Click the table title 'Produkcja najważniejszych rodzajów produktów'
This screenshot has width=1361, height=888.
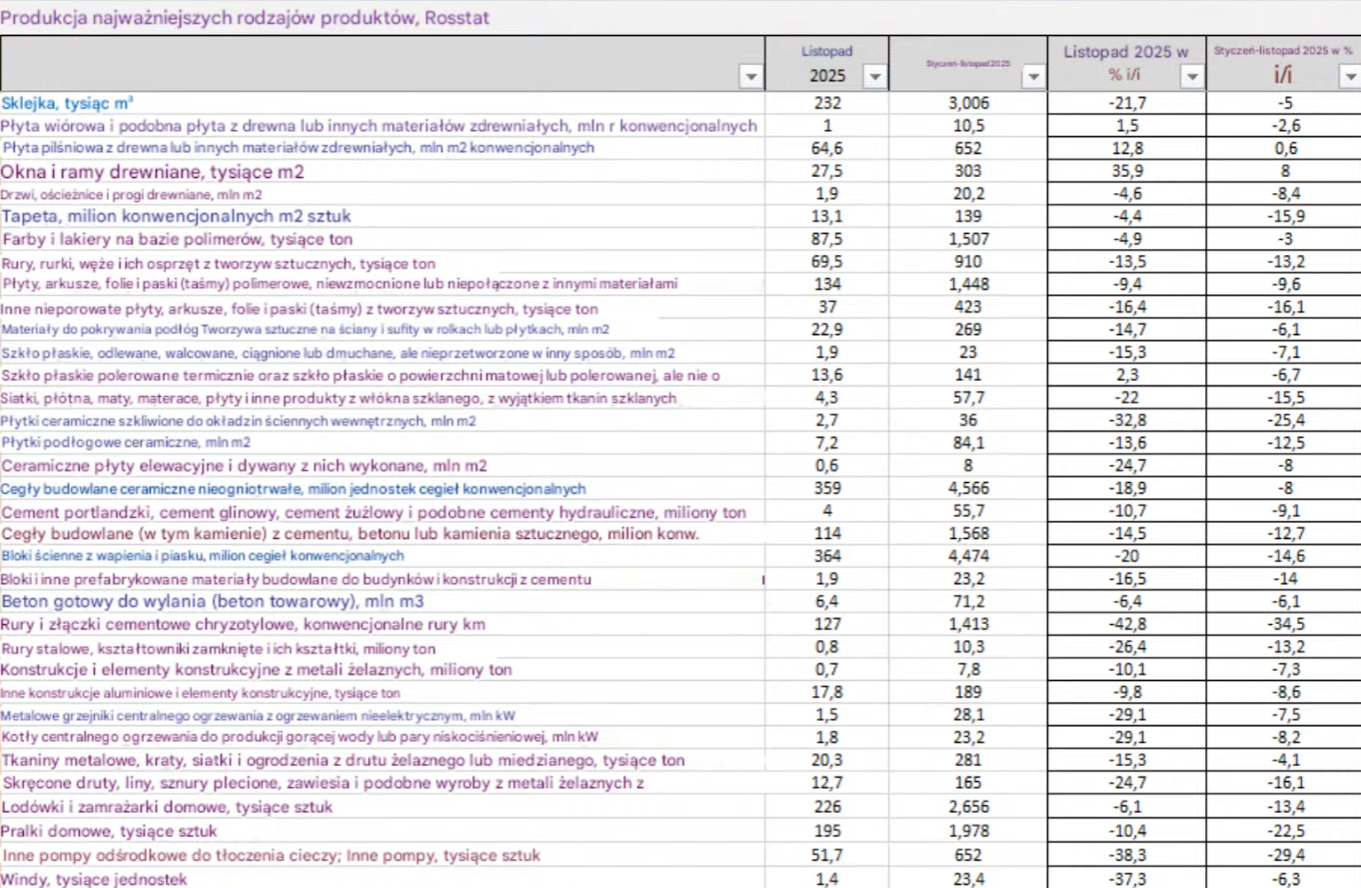pos(245,18)
